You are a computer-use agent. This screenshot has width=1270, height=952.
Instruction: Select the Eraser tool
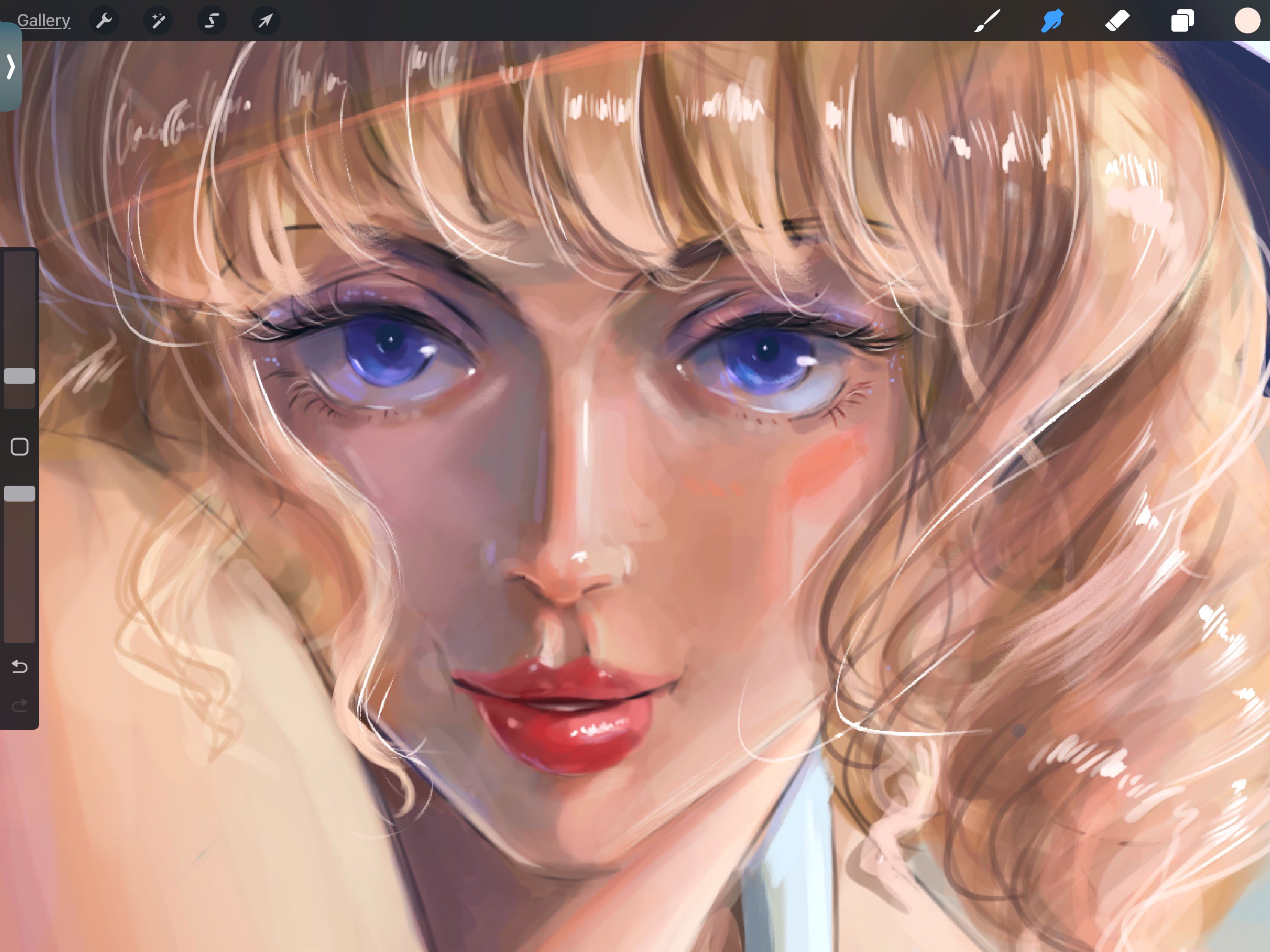point(1117,21)
